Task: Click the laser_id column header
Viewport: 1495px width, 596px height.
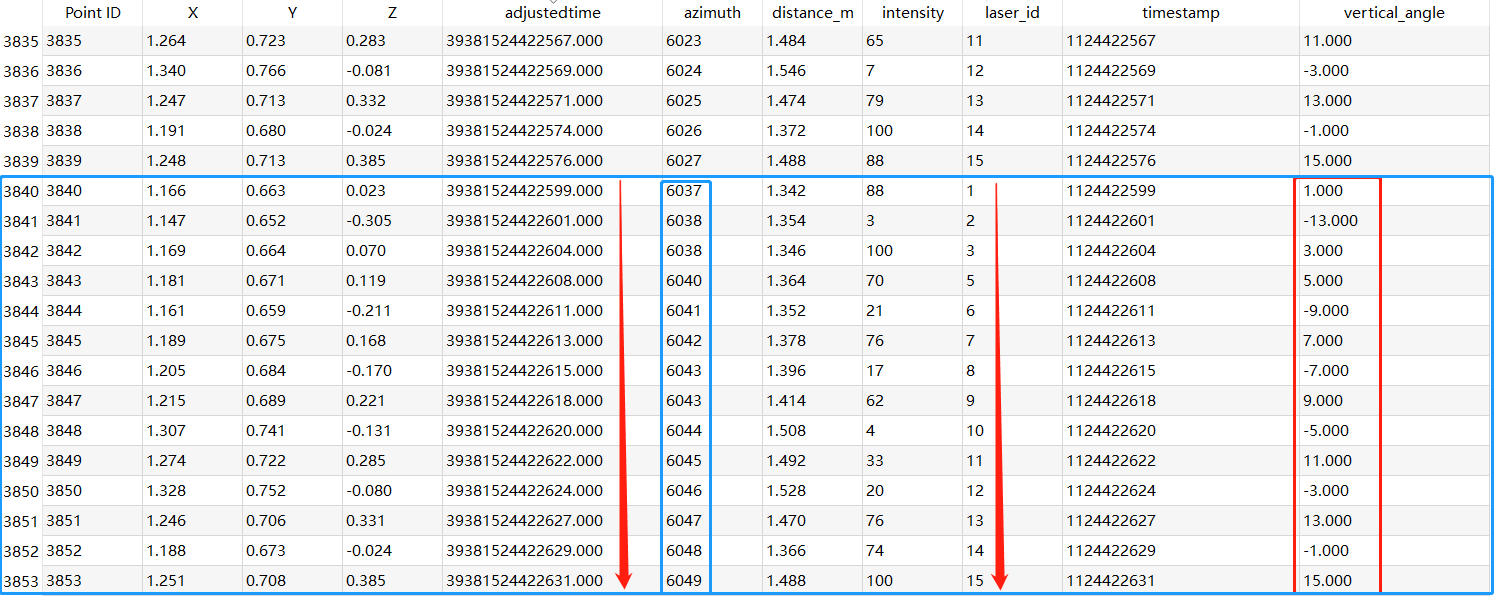Action: pos(1011,13)
